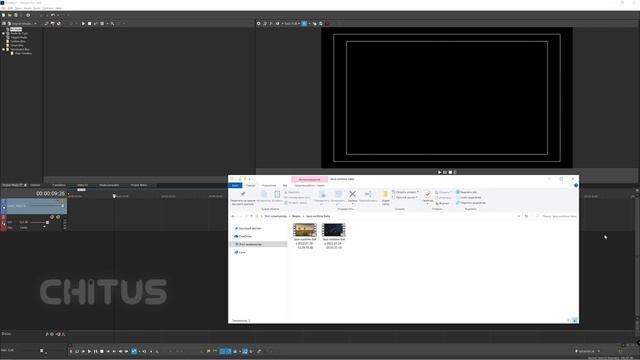This screenshot has width=640, height=360.
Task: Switch to the Video FX docked tab
Action: point(82,185)
